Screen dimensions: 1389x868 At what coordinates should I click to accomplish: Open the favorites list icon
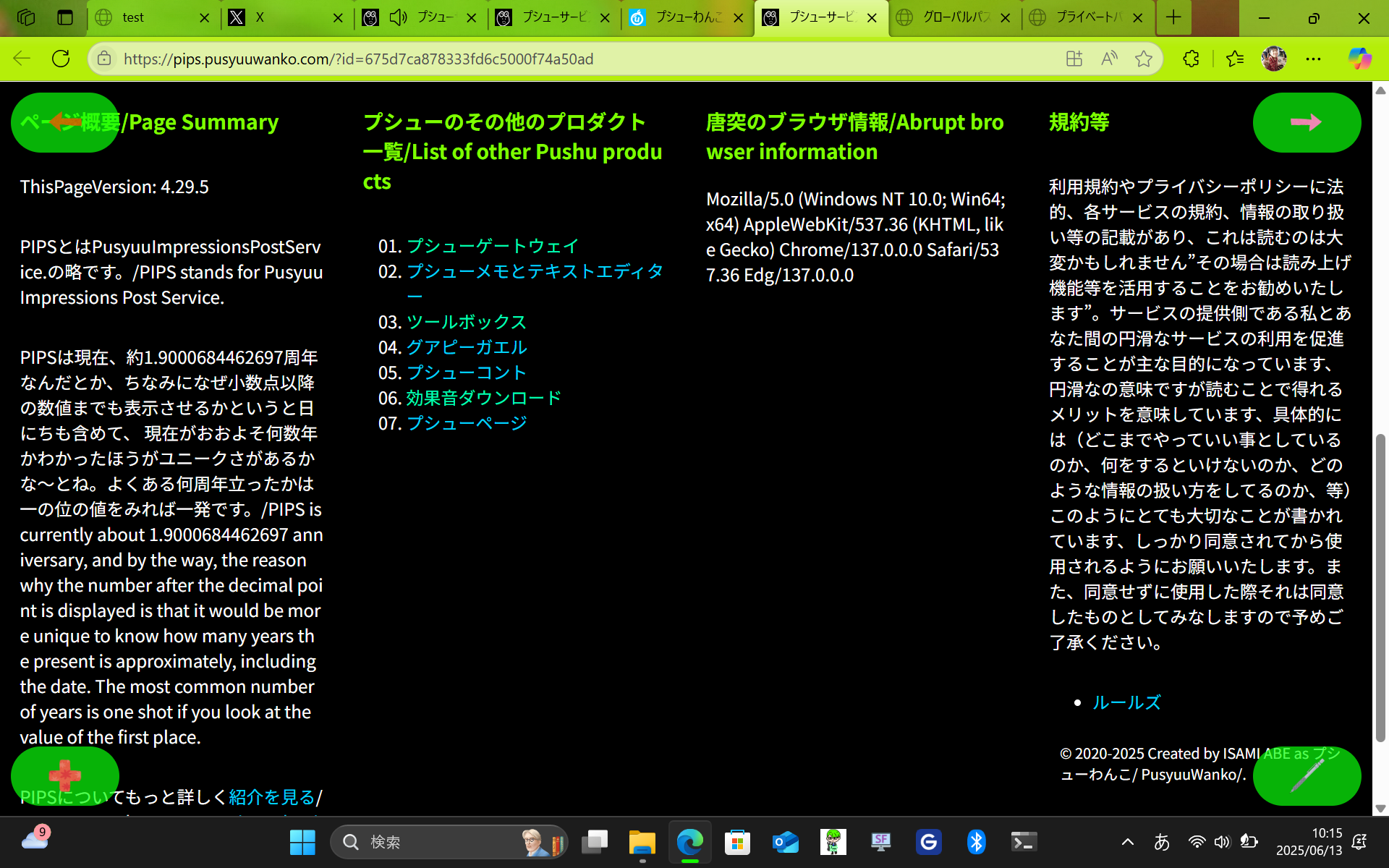[1235, 59]
